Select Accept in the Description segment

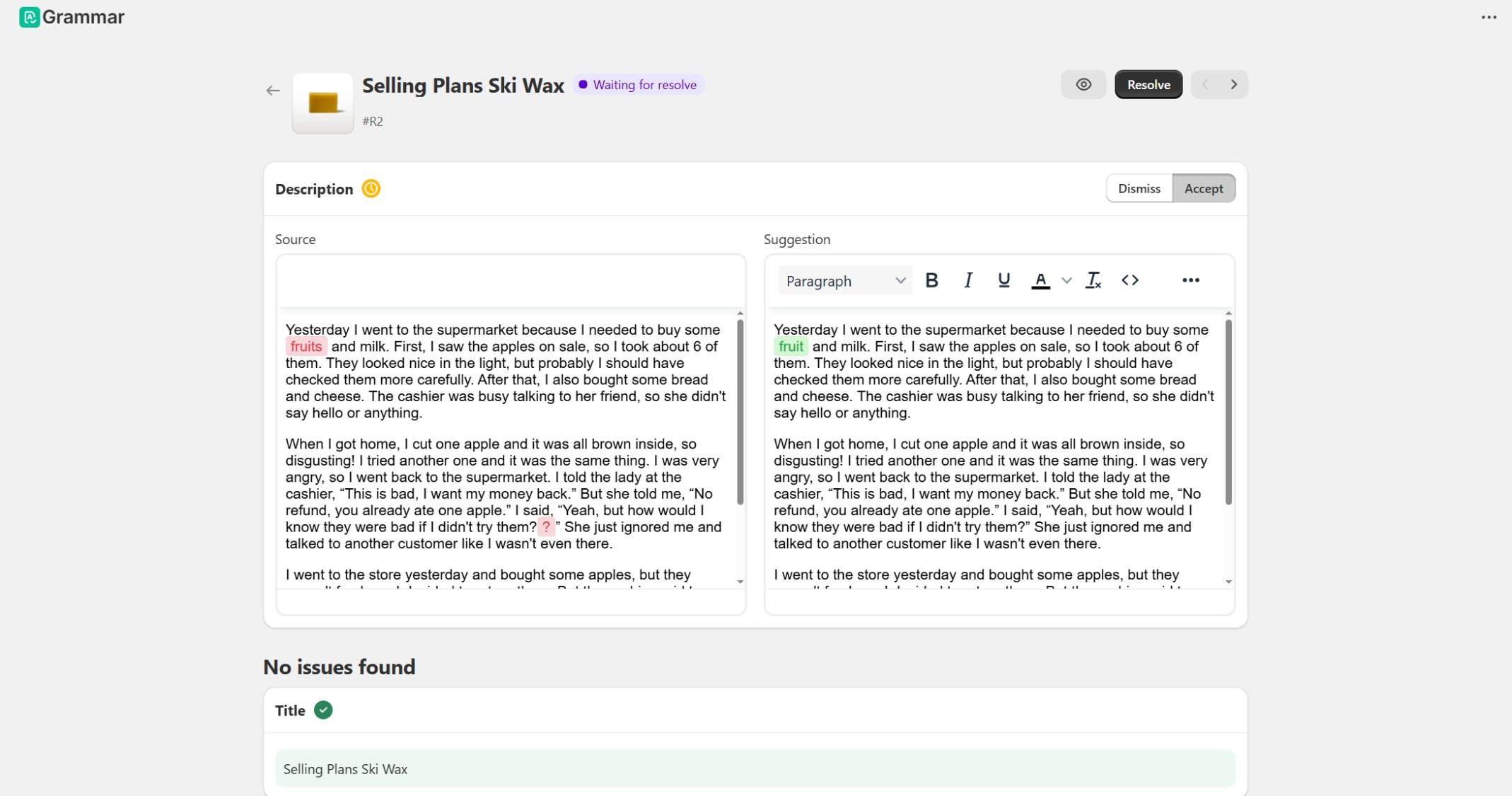[x=1203, y=189]
